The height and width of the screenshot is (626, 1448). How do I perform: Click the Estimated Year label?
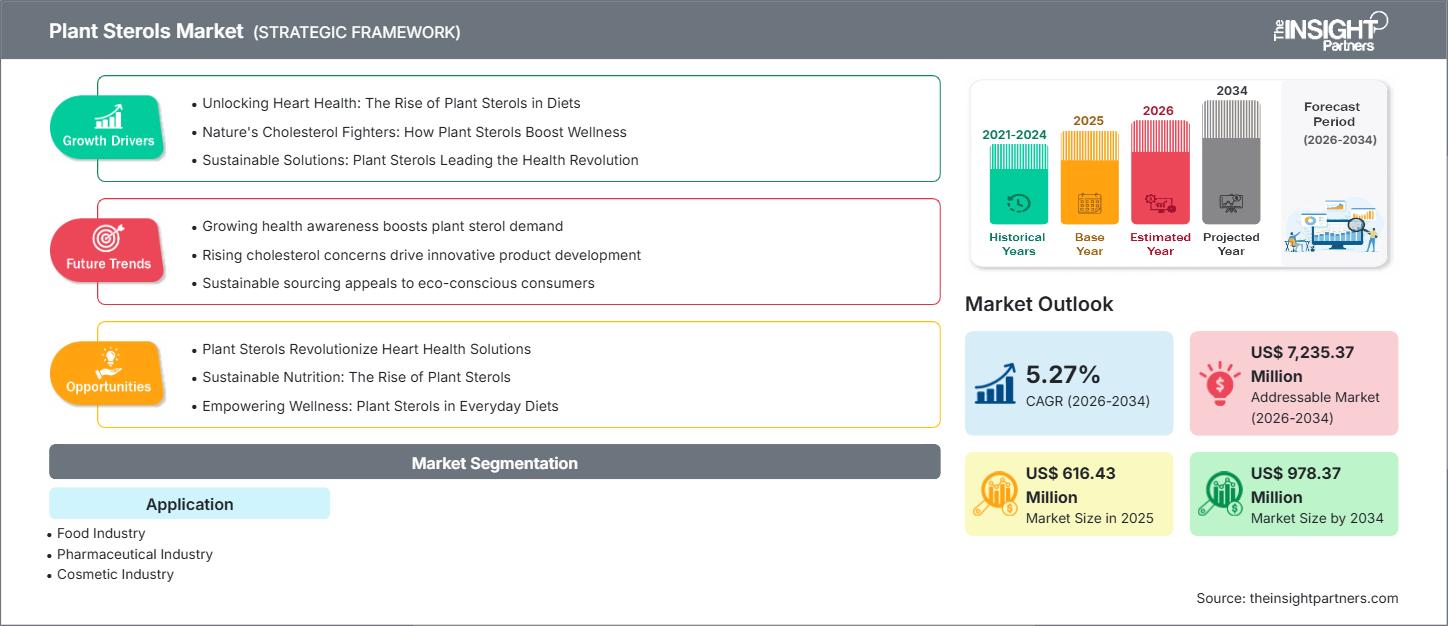(1160, 244)
